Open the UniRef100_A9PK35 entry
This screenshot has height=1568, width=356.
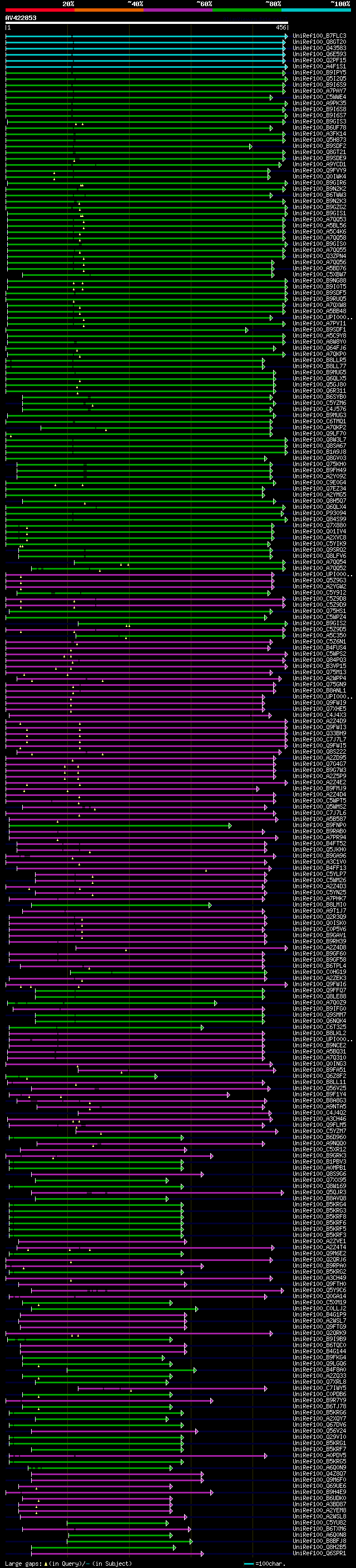tap(319, 103)
